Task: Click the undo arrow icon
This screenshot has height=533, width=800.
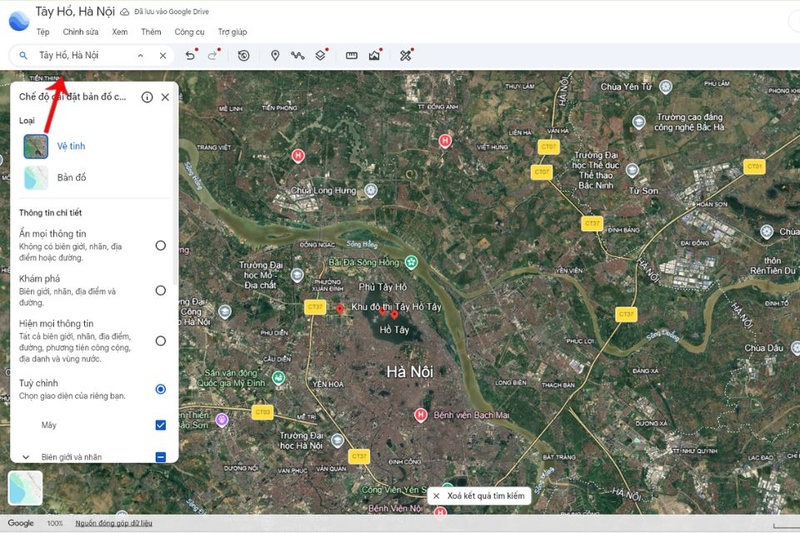Action: coord(190,55)
